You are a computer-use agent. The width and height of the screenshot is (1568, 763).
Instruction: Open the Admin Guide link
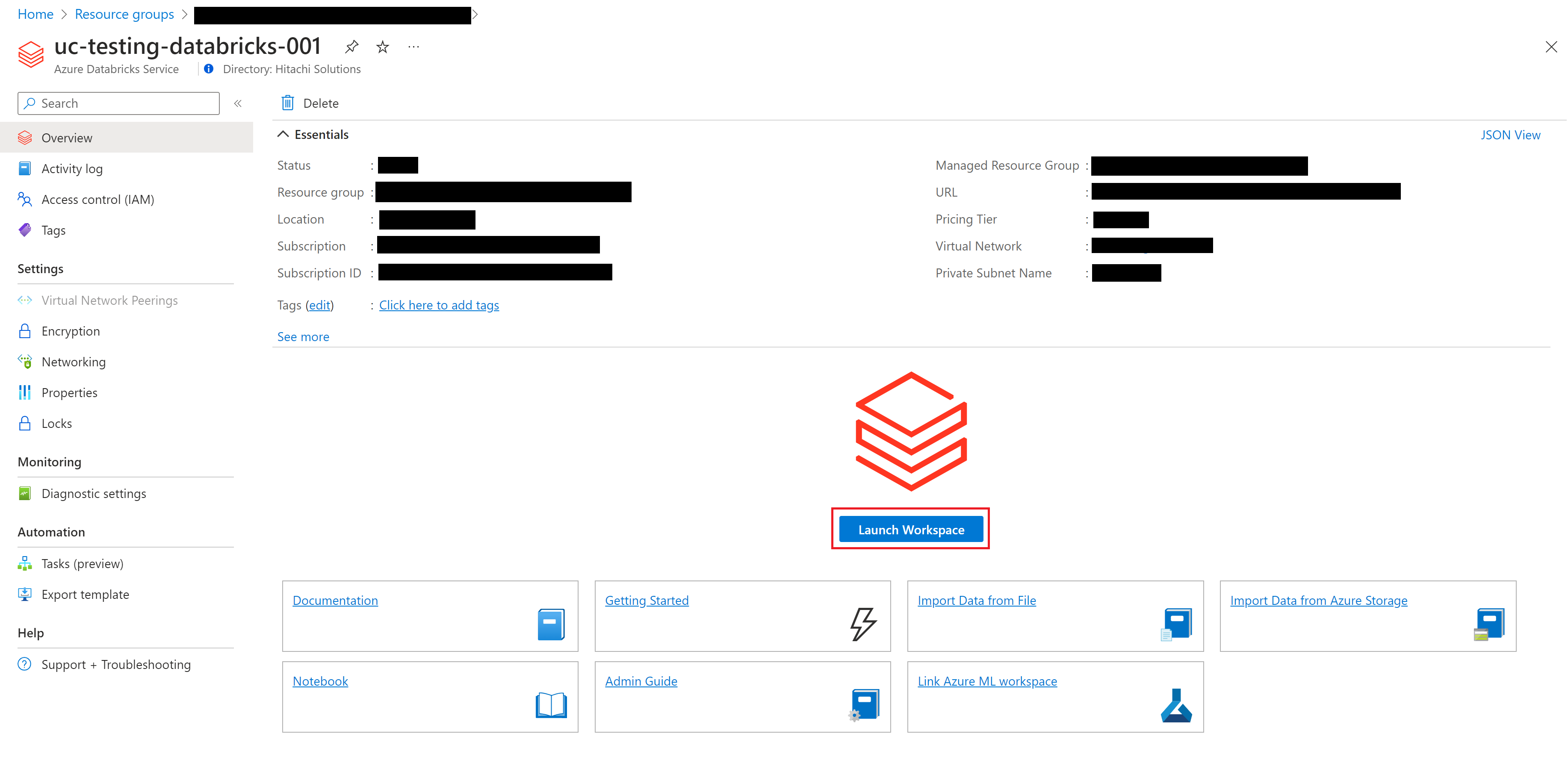click(641, 681)
